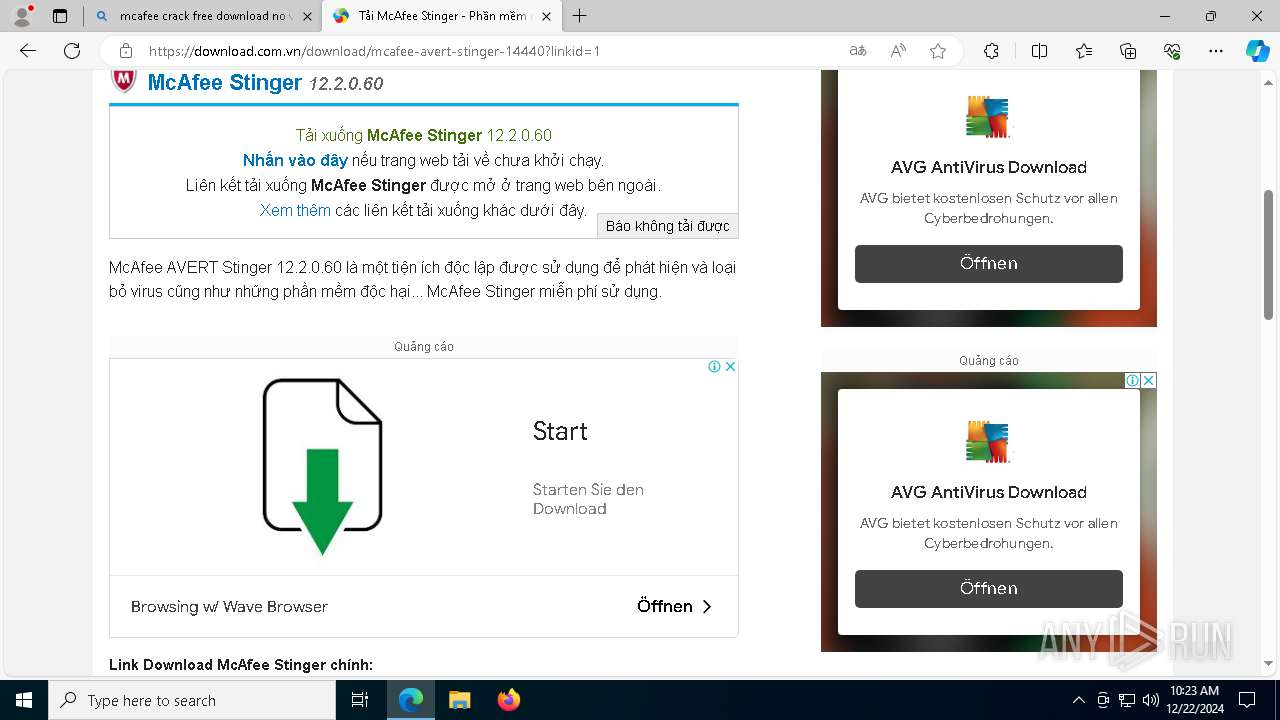Open the tab actions menu icon
This screenshot has height=720, width=1280.
pyautogui.click(x=60, y=16)
